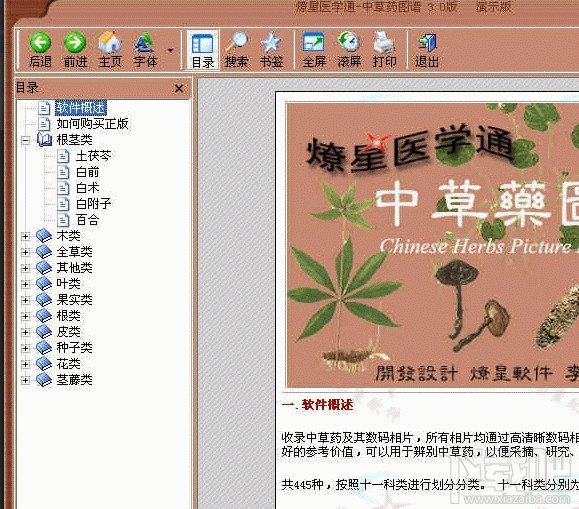This screenshot has width=579, height=509.
Task: Expand the 花类 category
Action: [25, 364]
